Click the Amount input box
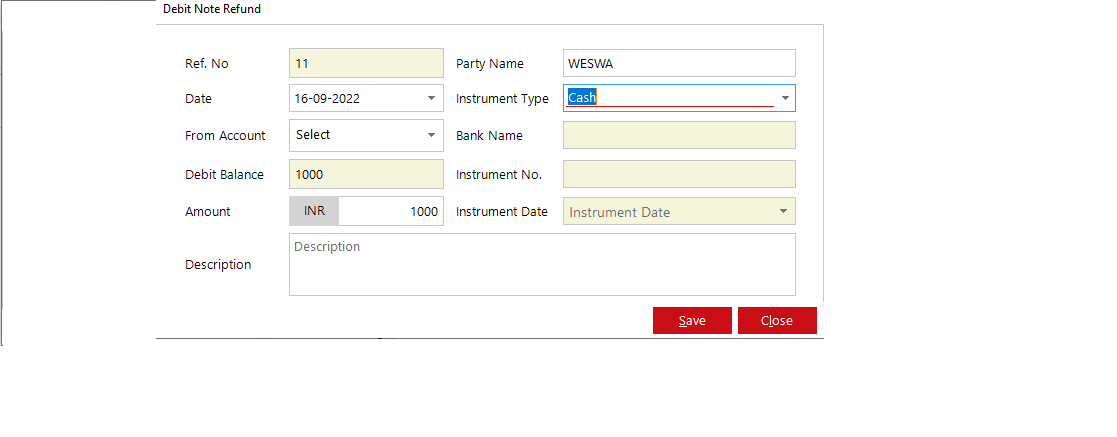 click(x=391, y=211)
